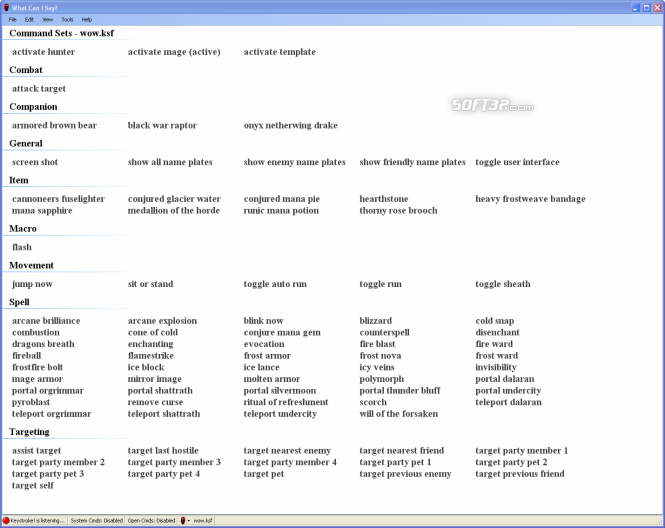Viewport: 665px width, 528px height.
Task: Click 'Open Cmds: Disabled' status entry
Action: click(151, 520)
